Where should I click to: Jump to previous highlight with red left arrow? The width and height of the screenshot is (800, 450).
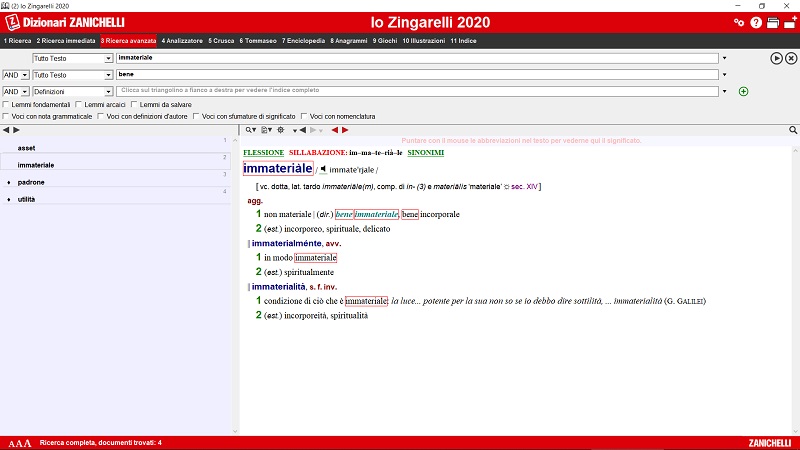pos(335,130)
